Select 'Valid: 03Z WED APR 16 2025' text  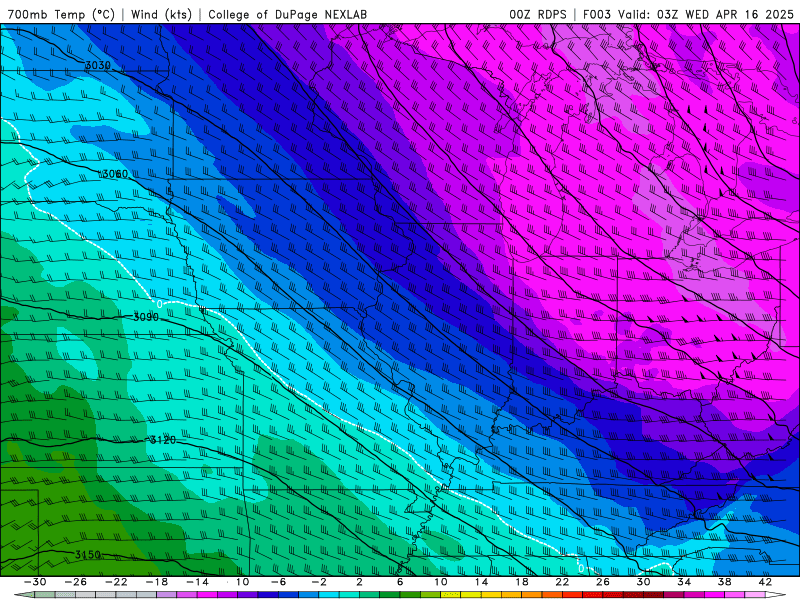(706, 14)
